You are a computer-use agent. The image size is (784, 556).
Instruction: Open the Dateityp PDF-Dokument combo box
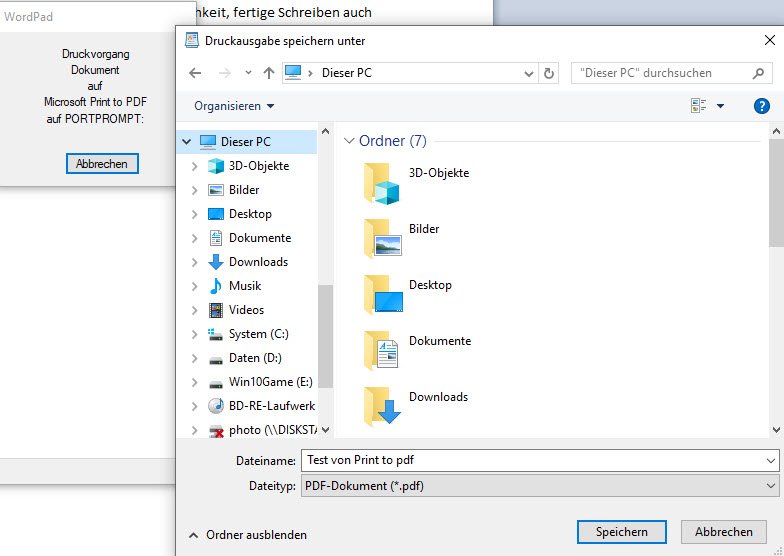pyautogui.click(x=540, y=486)
